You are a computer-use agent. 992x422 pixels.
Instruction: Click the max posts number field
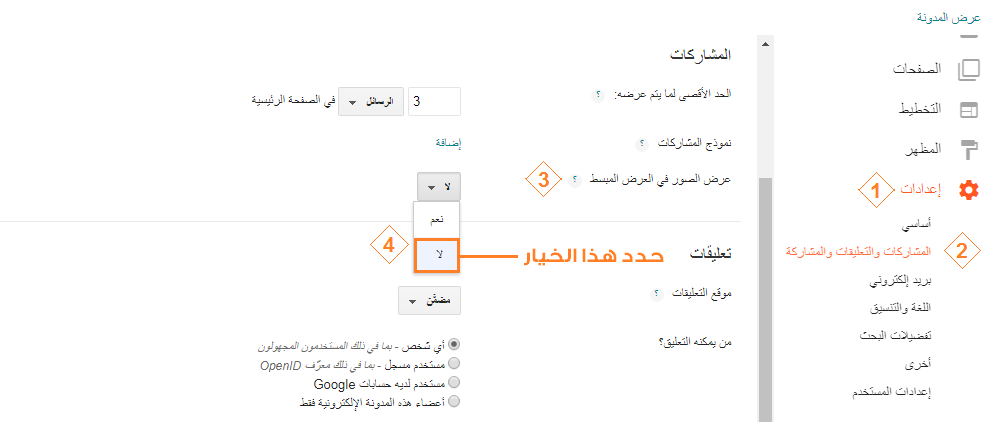click(x=435, y=102)
